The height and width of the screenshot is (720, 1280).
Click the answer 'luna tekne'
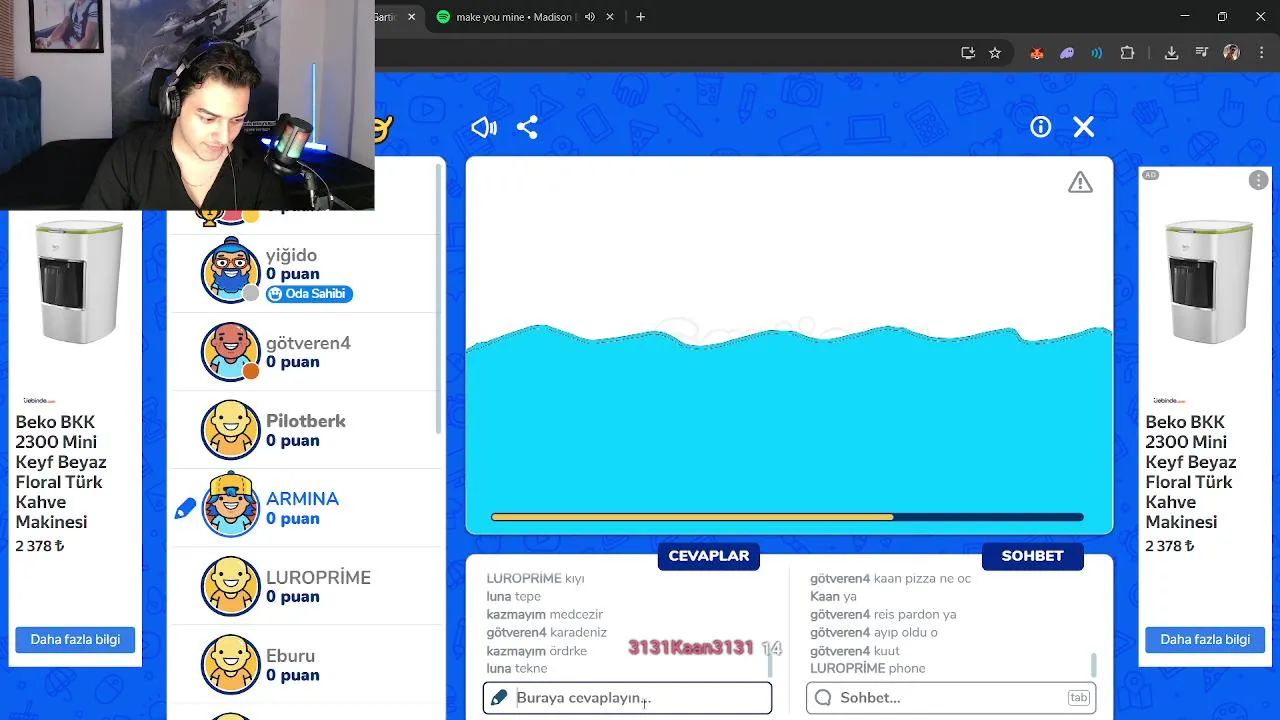tap(517, 669)
